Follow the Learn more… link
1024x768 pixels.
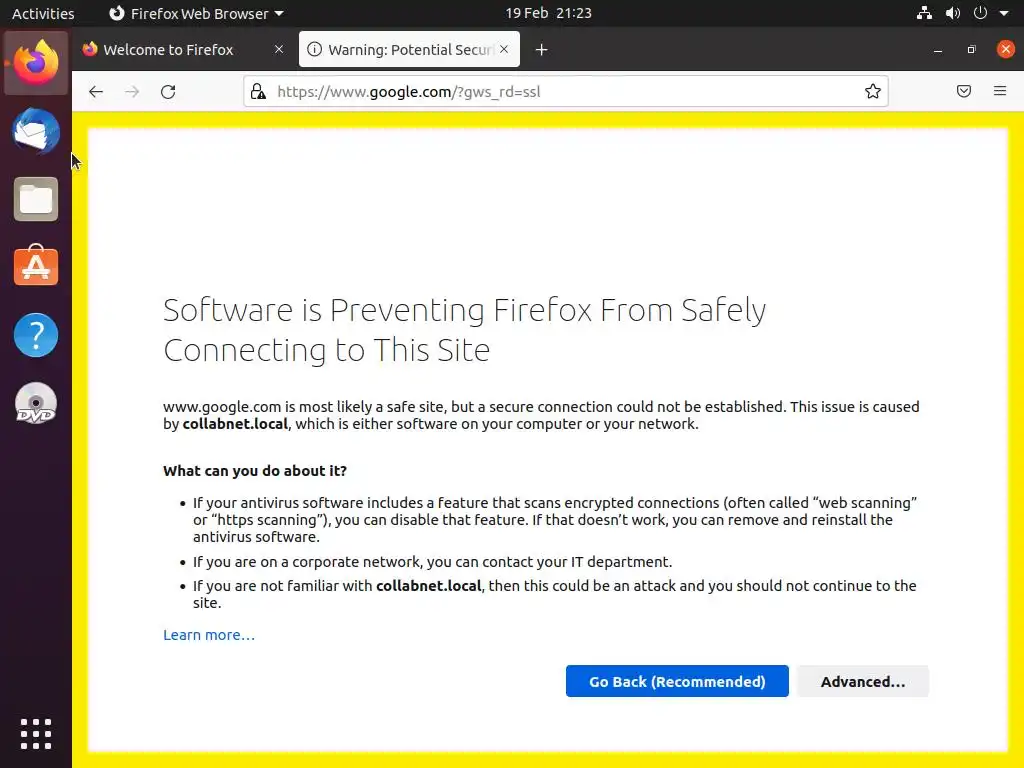[x=209, y=635]
